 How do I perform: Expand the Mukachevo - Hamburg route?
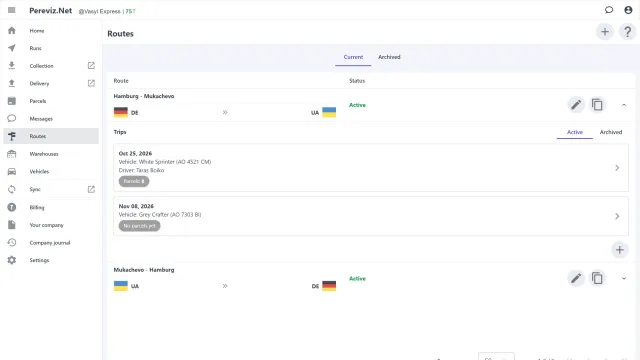(624, 278)
